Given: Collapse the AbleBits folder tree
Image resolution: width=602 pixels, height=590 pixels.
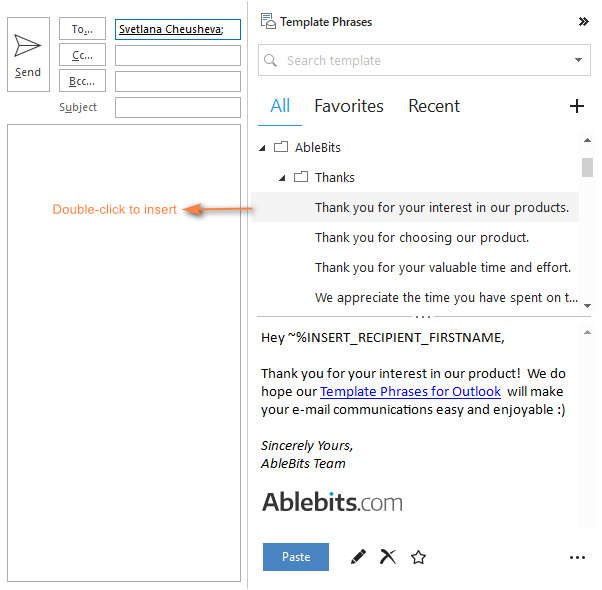Looking at the screenshot, I should pyautogui.click(x=263, y=148).
